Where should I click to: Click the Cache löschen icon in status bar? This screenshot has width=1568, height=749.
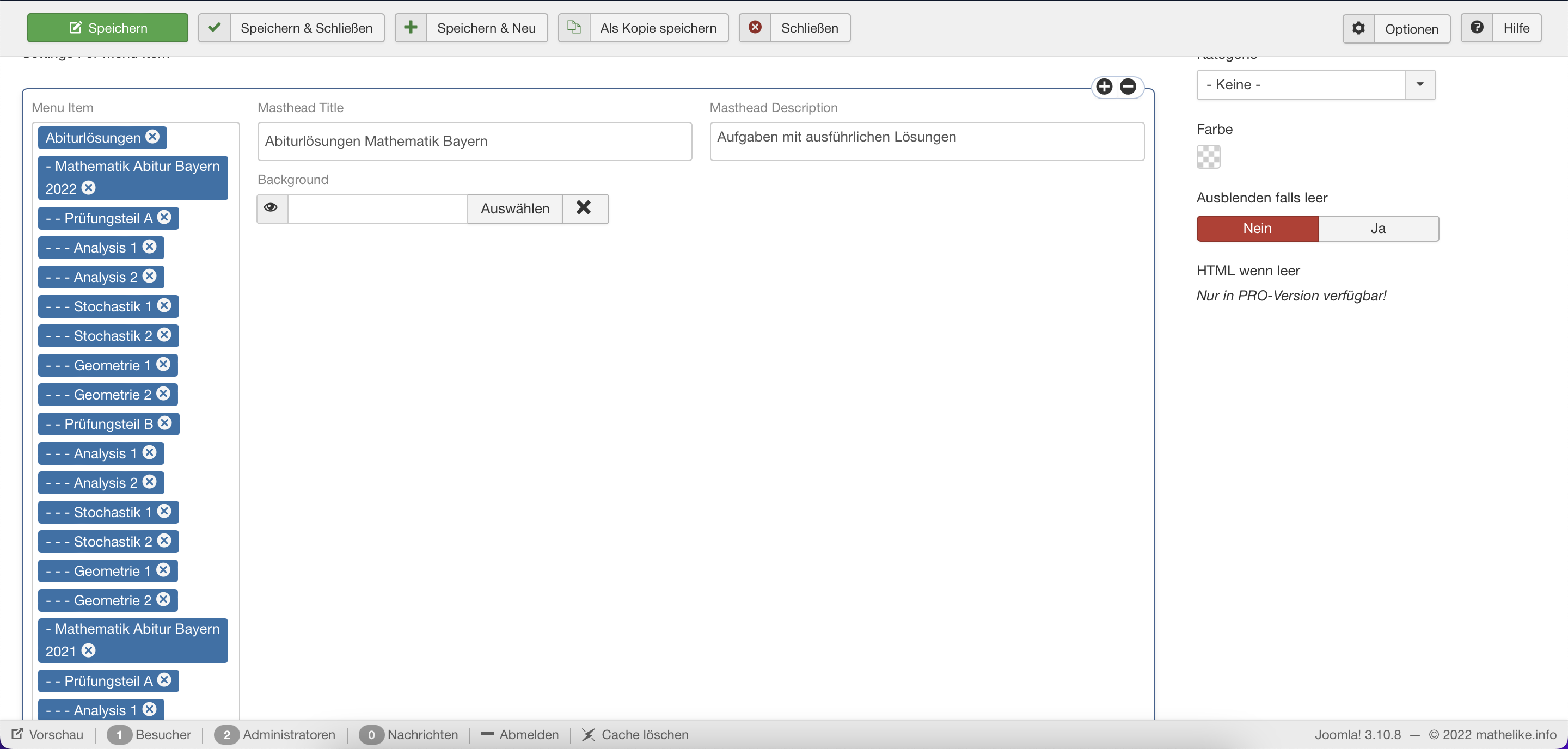click(x=588, y=734)
